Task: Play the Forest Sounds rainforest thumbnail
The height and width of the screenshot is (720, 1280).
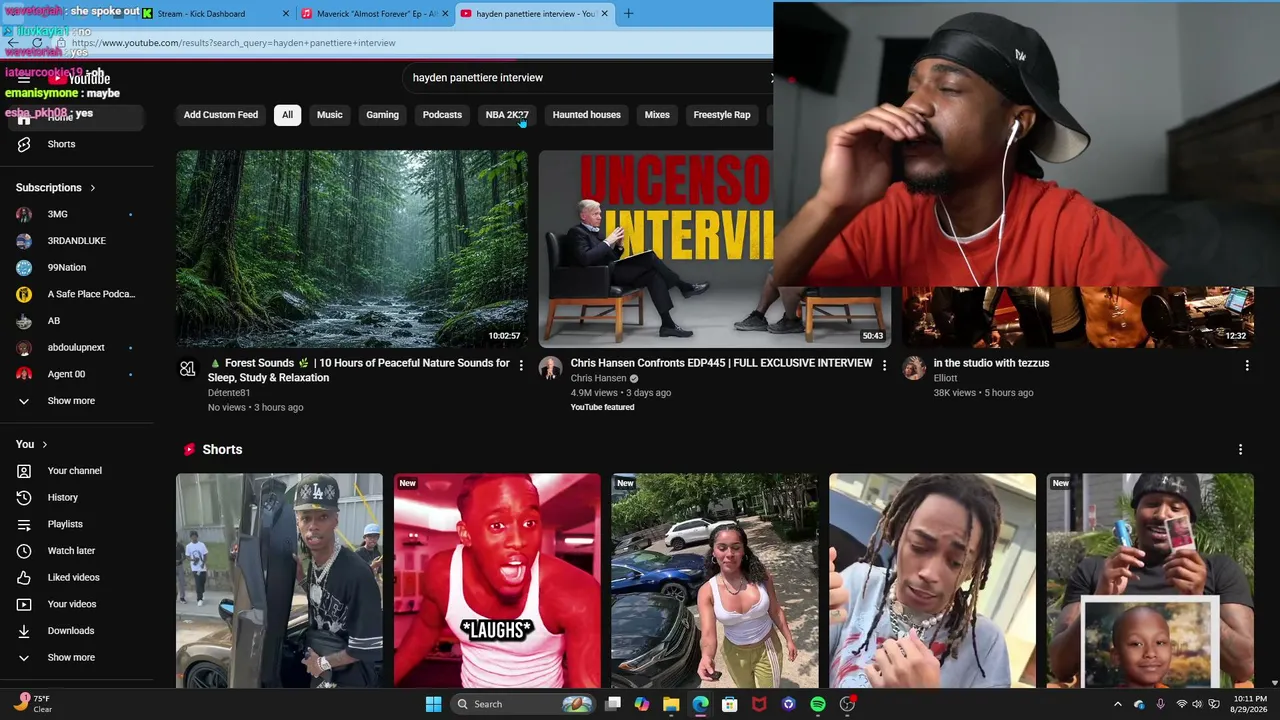Action: tap(352, 249)
